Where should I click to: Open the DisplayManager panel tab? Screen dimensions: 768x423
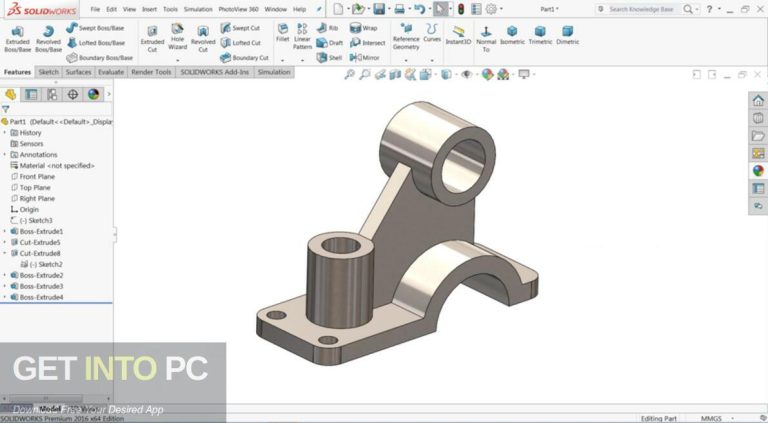[x=94, y=94]
